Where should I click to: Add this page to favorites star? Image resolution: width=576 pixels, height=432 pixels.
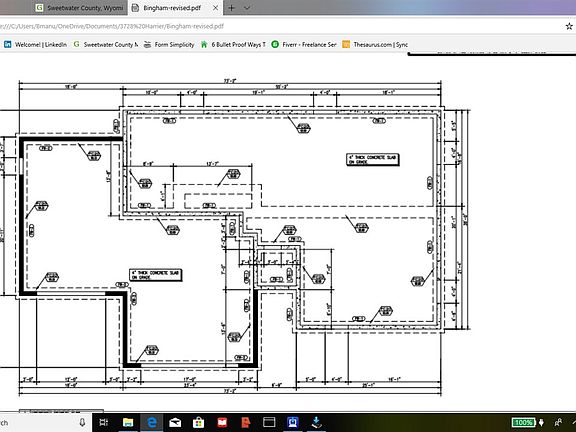(569, 26)
